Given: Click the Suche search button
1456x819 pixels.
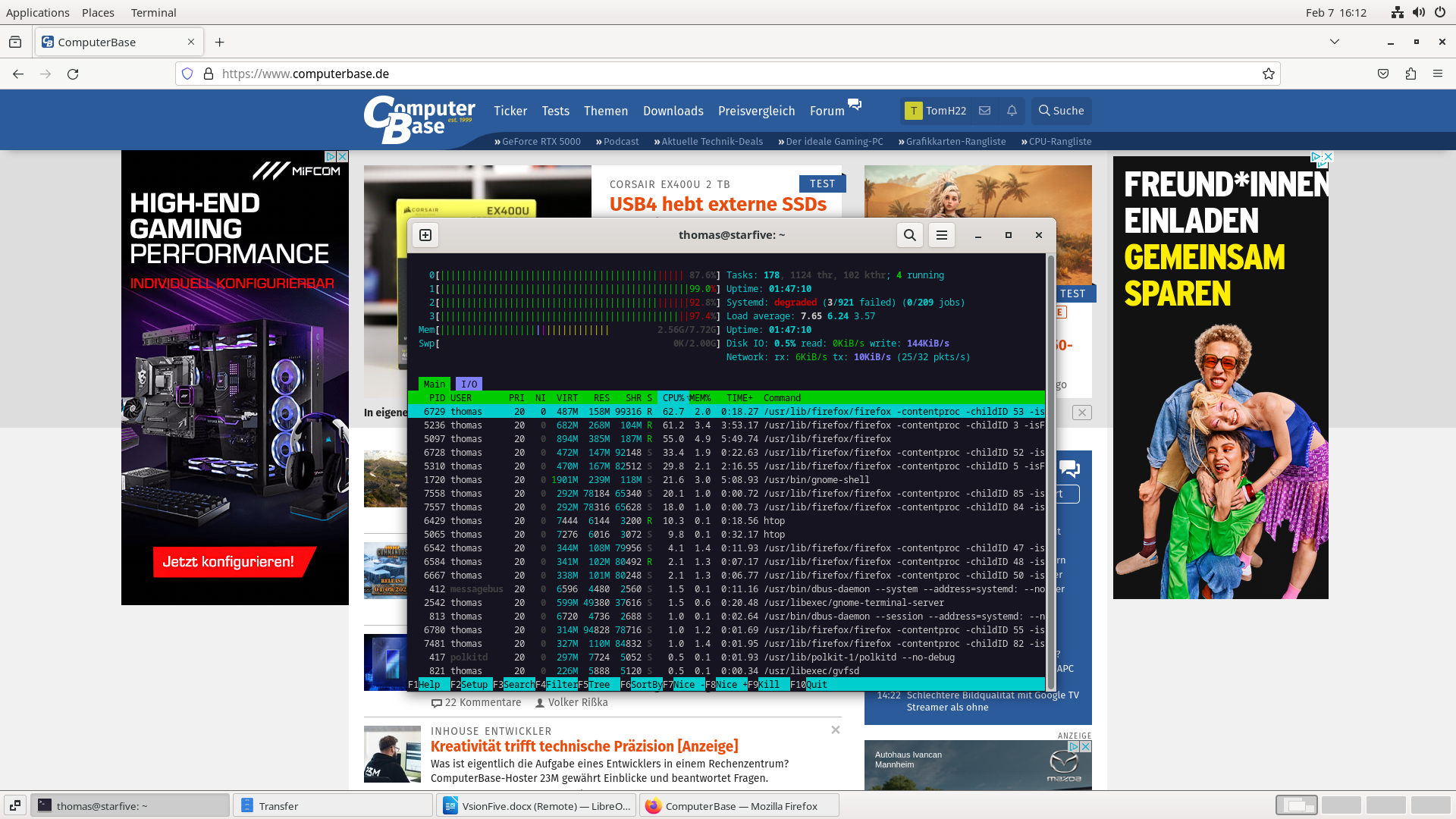Looking at the screenshot, I should 1061,111.
